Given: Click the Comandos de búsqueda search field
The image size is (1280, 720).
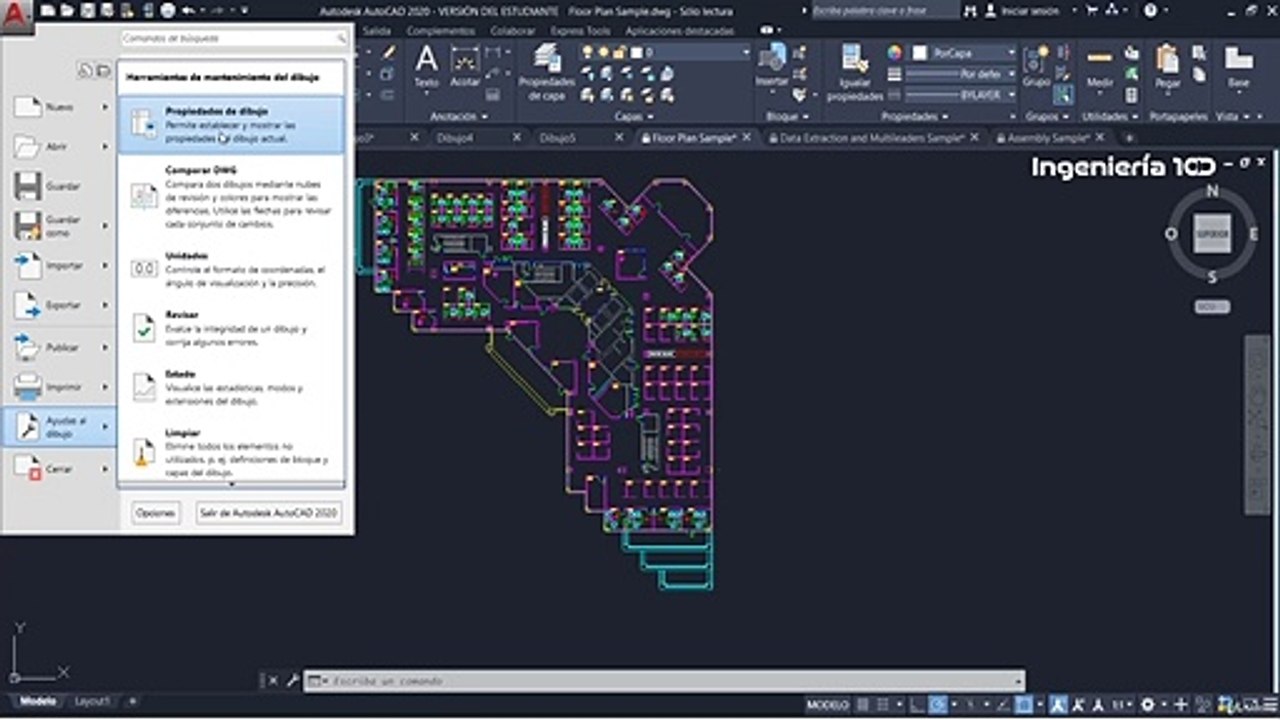Looking at the screenshot, I should [234, 38].
